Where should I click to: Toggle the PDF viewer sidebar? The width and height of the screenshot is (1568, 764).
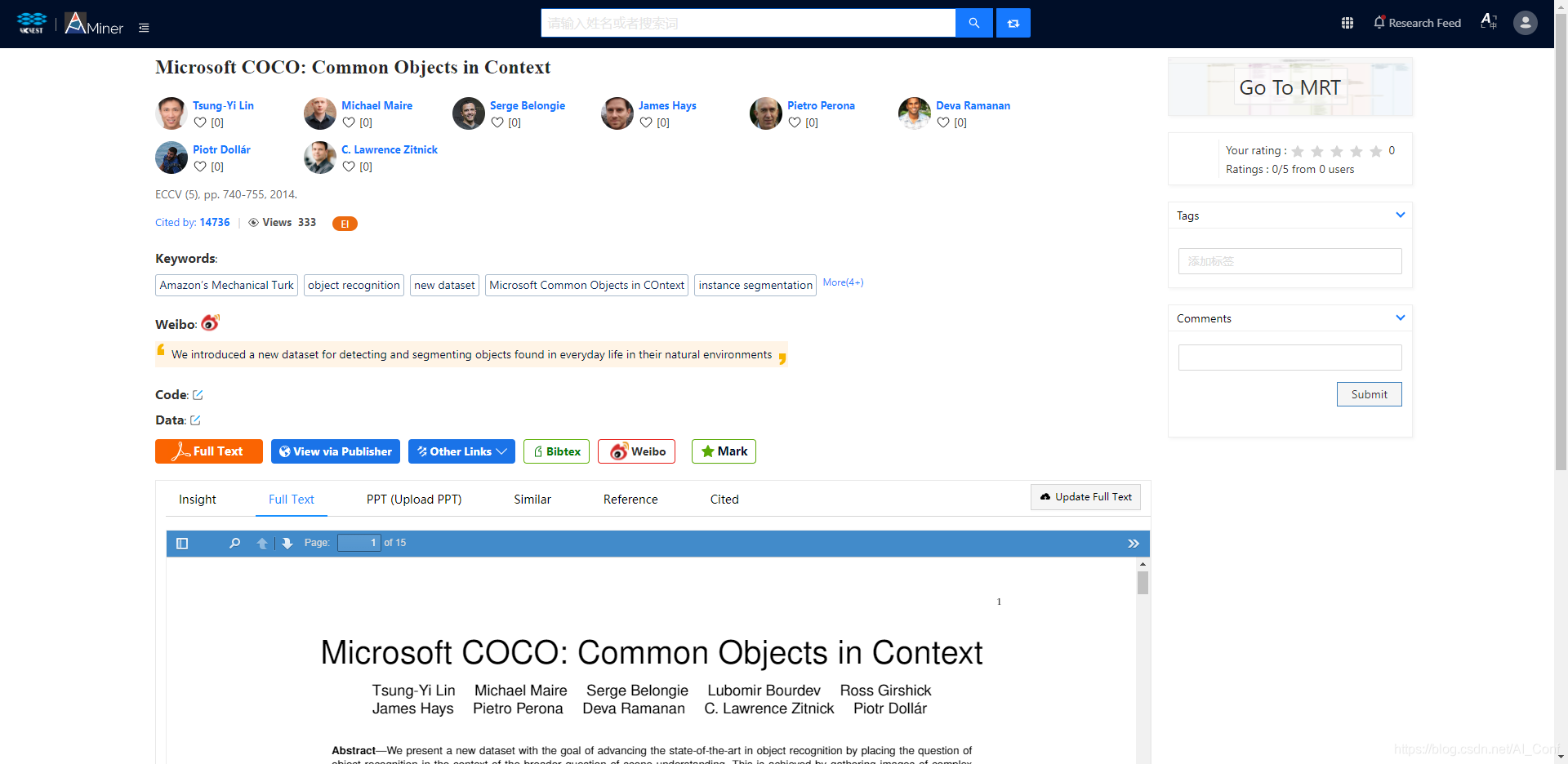point(182,543)
